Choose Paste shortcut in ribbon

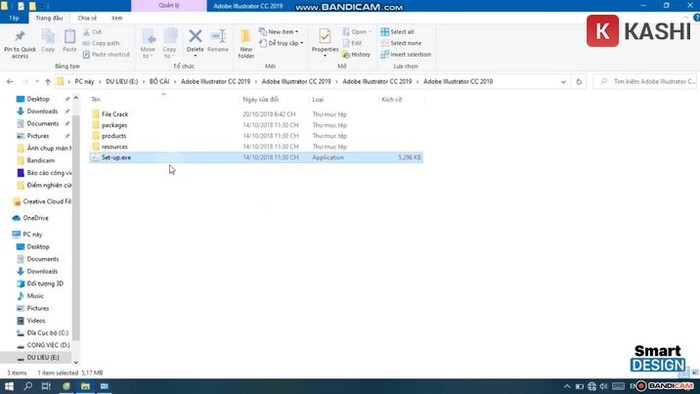pos(106,54)
